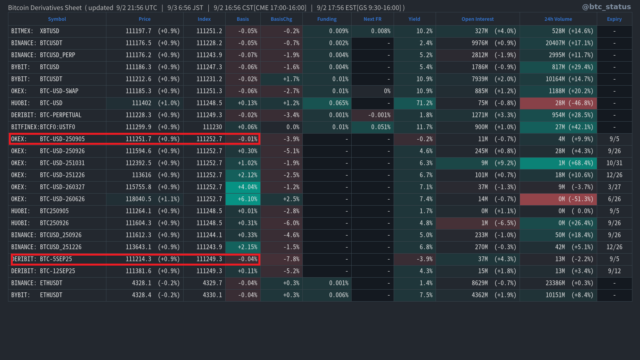Click the Expiry column header
Screen dimensions: 640x360
[x=614, y=19]
